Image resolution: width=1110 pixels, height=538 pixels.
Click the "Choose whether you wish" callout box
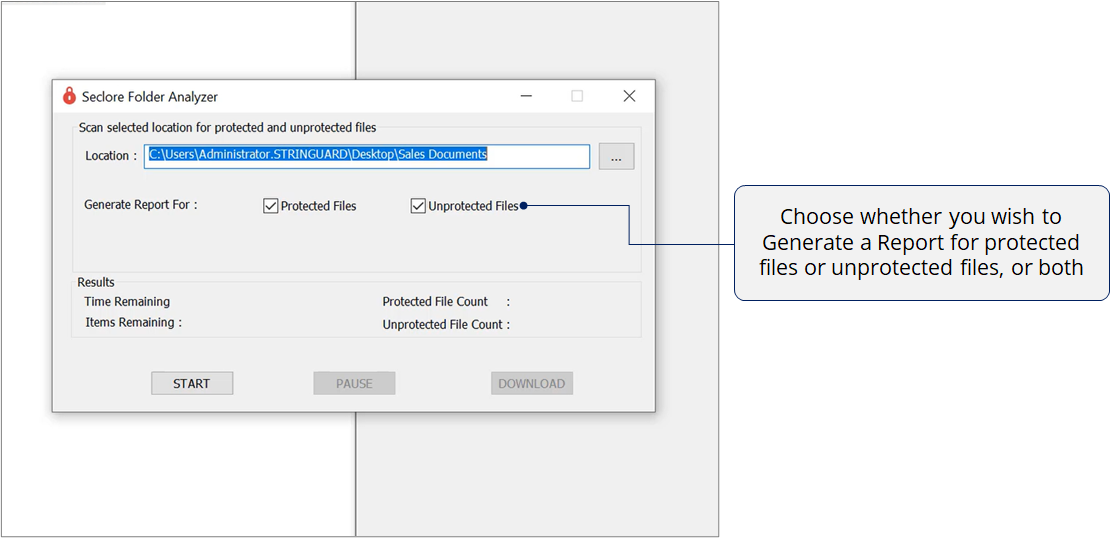[x=921, y=242]
